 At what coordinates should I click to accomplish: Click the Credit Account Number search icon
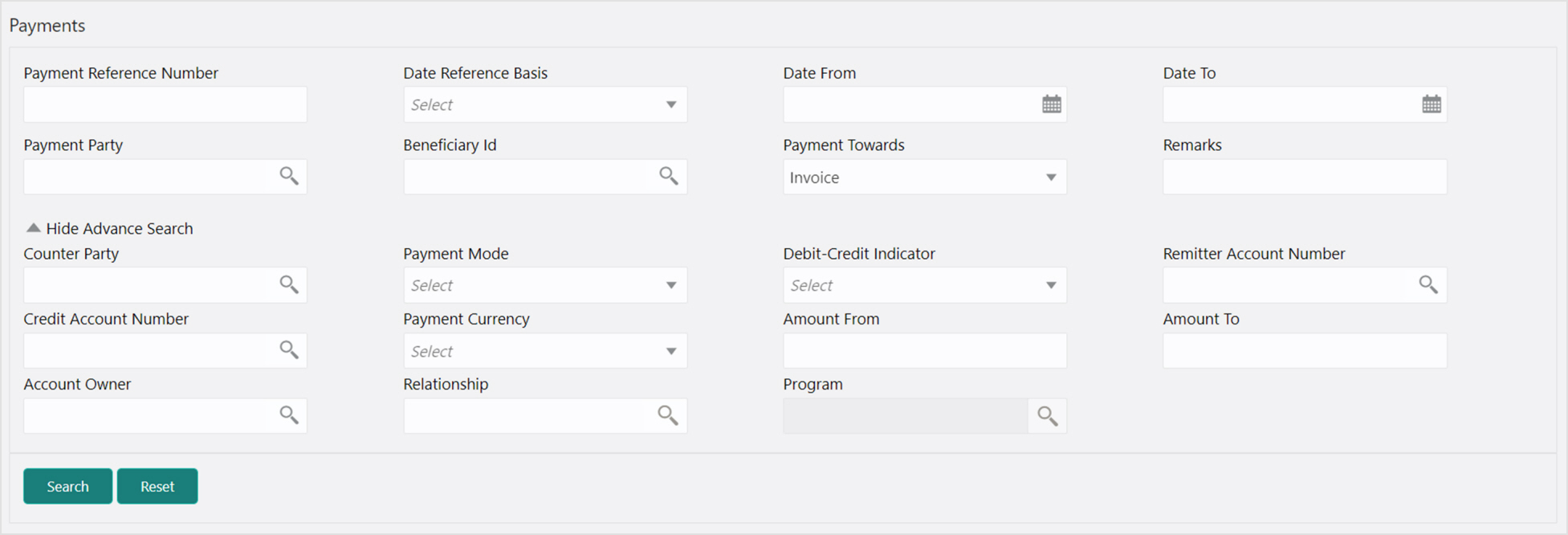coord(289,349)
